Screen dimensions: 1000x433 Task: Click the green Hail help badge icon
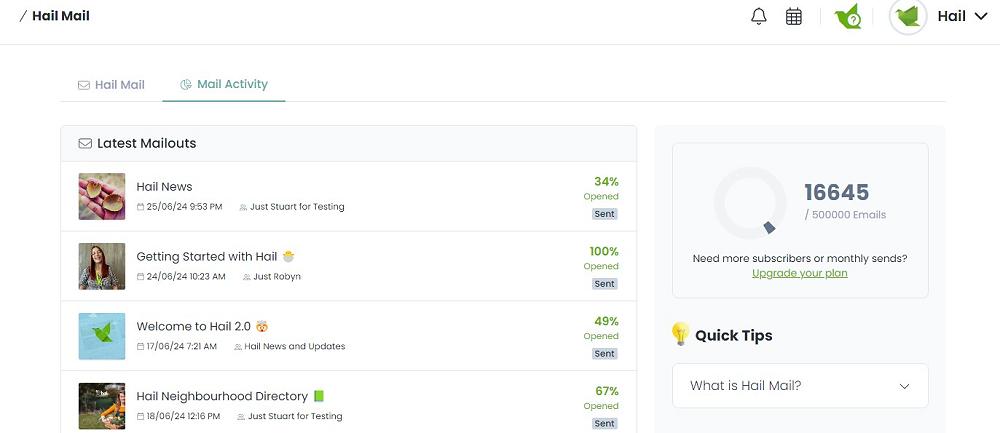point(848,17)
